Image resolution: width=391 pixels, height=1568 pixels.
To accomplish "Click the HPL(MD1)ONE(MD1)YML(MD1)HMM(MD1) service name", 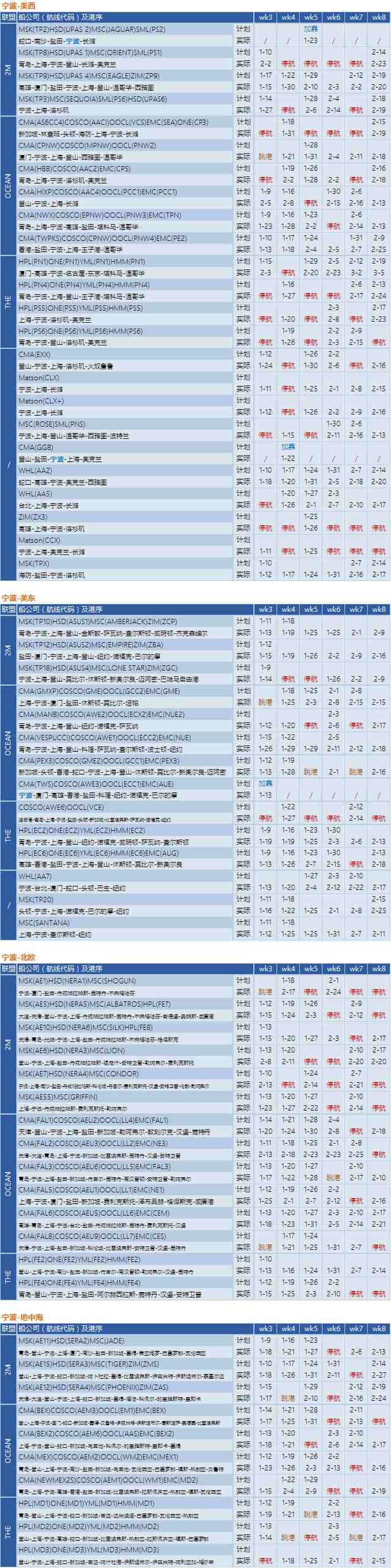I will pos(87,1503).
